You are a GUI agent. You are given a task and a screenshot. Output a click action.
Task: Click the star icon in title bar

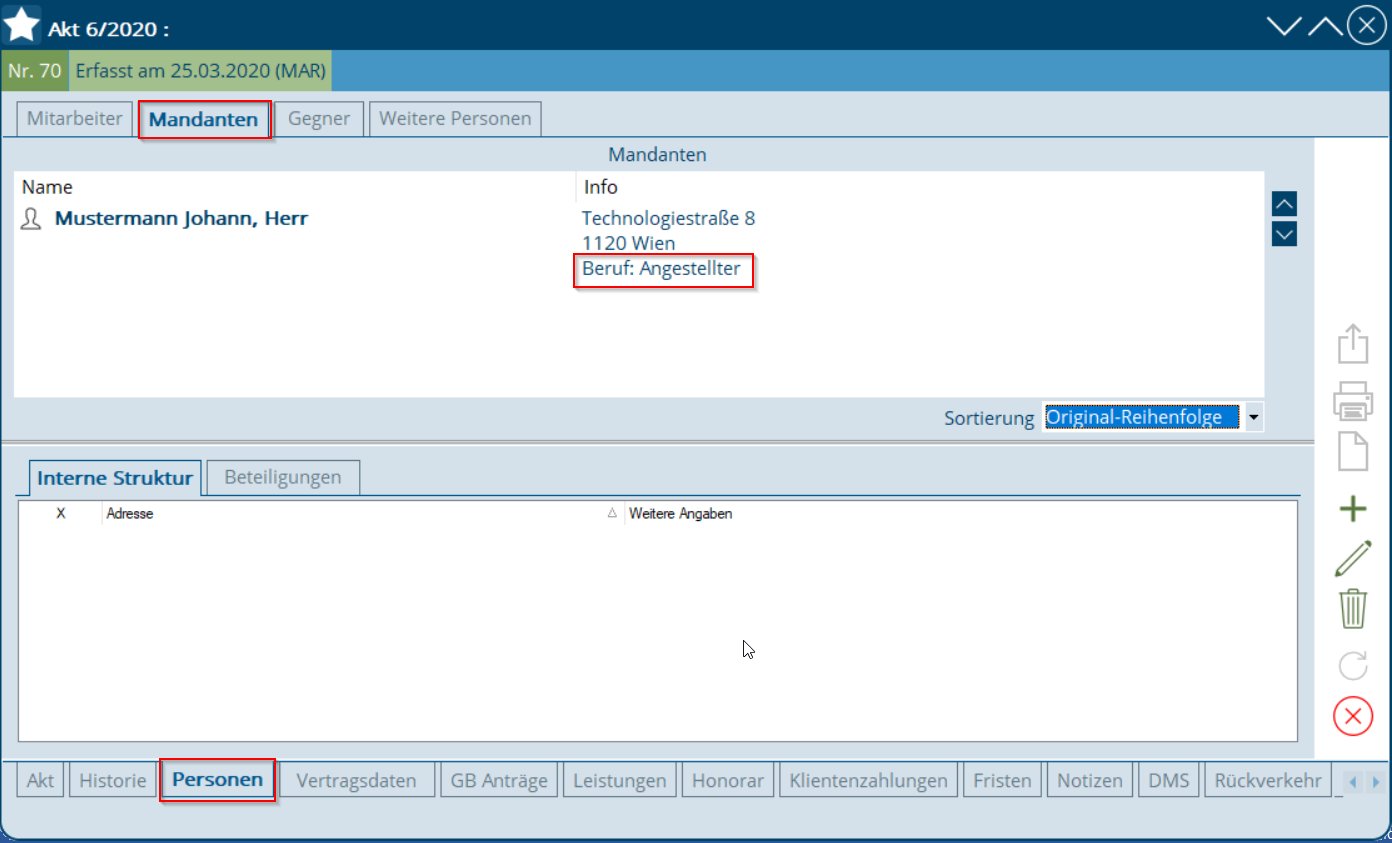(x=22, y=24)
